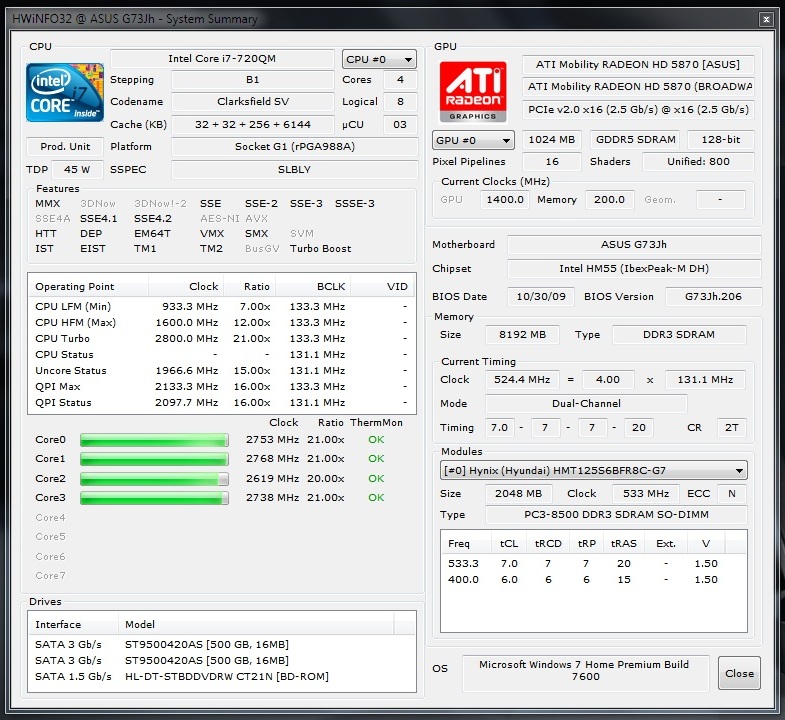
Task: Open the CPU #0 selector dropdown
Action: [379, 60]
